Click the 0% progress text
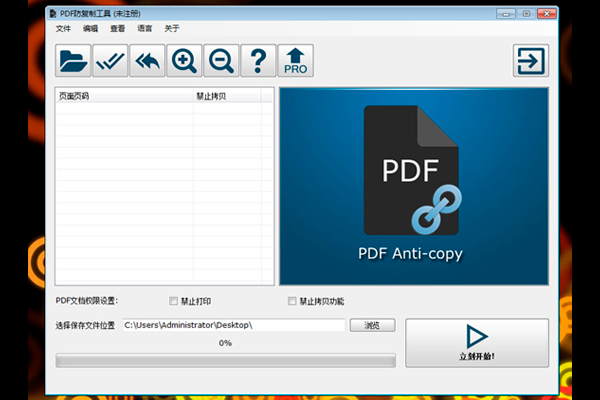600x400 pixels. [225, 343]
